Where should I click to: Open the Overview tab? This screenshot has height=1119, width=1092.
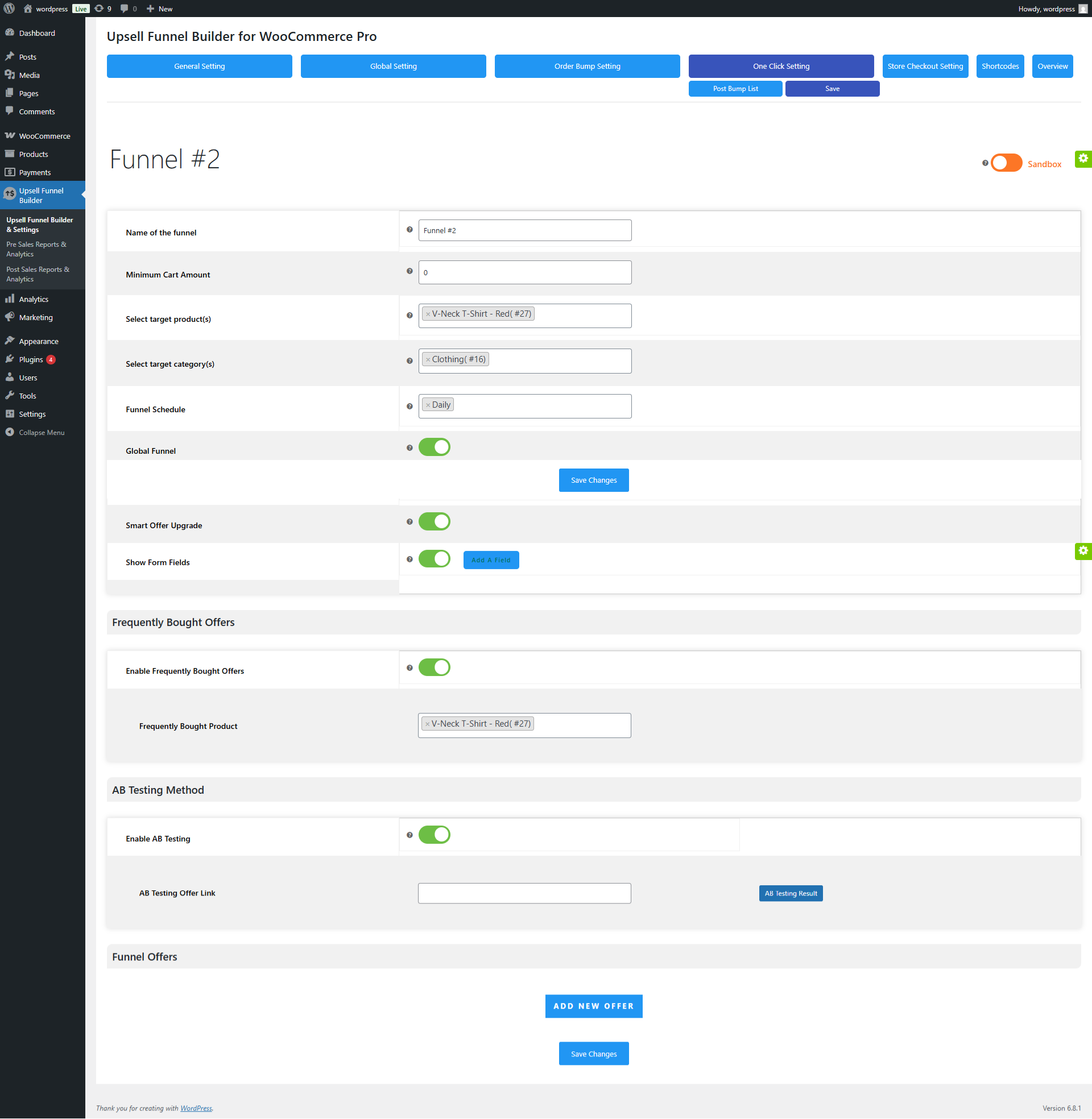tap(1052, 66)
